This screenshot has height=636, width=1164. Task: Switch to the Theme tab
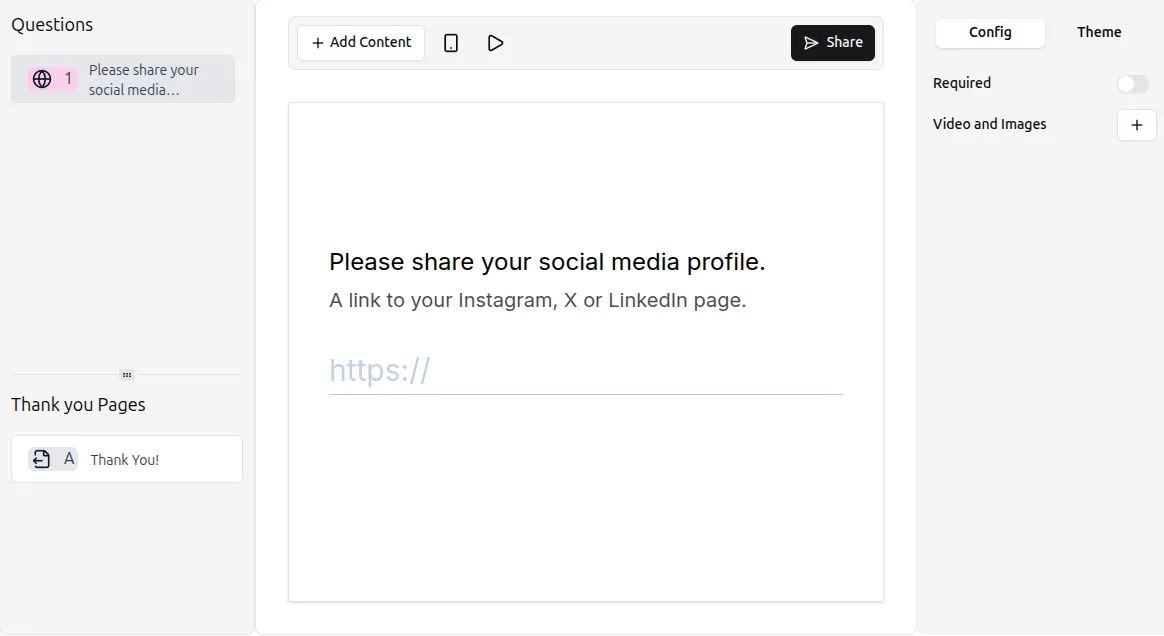pyautogui.click(x=1099, y=32)
